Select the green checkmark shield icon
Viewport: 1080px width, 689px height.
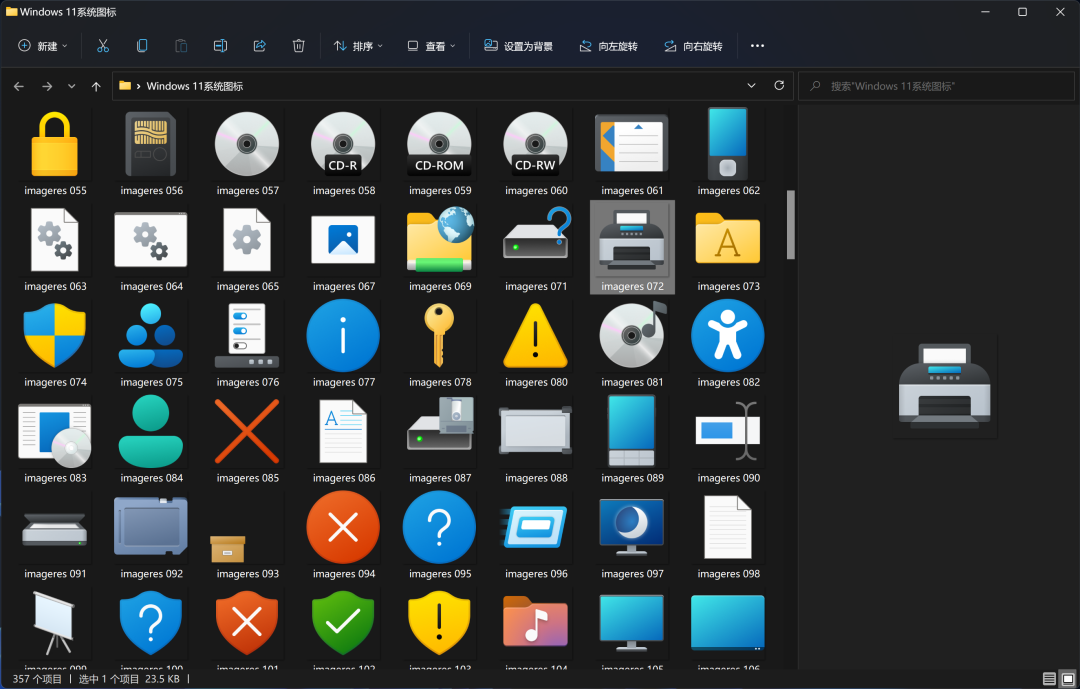343,624
